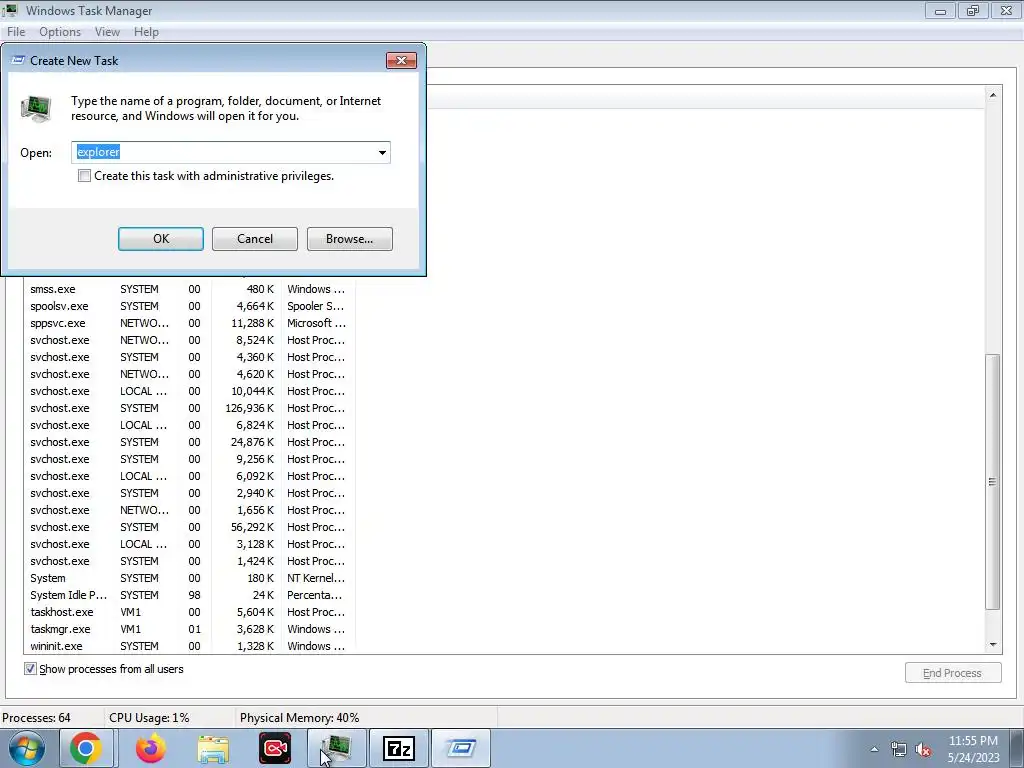Launch Firefox from the taskbar
Screen dimensions: 1024x768
pos(150,748)
